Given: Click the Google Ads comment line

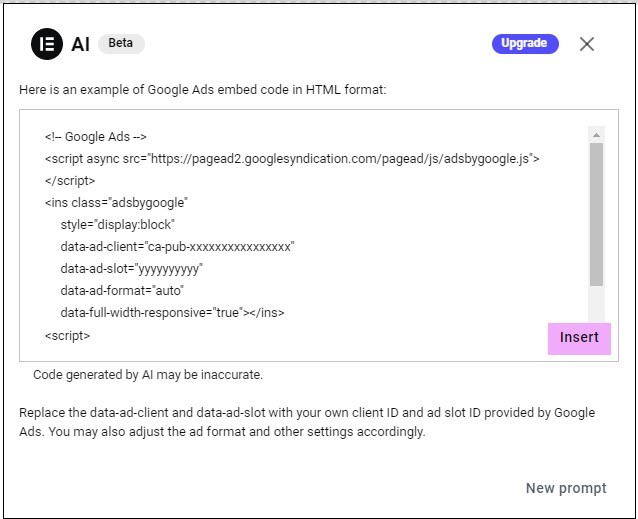Looking at the screenshot, I should point(96,137).
